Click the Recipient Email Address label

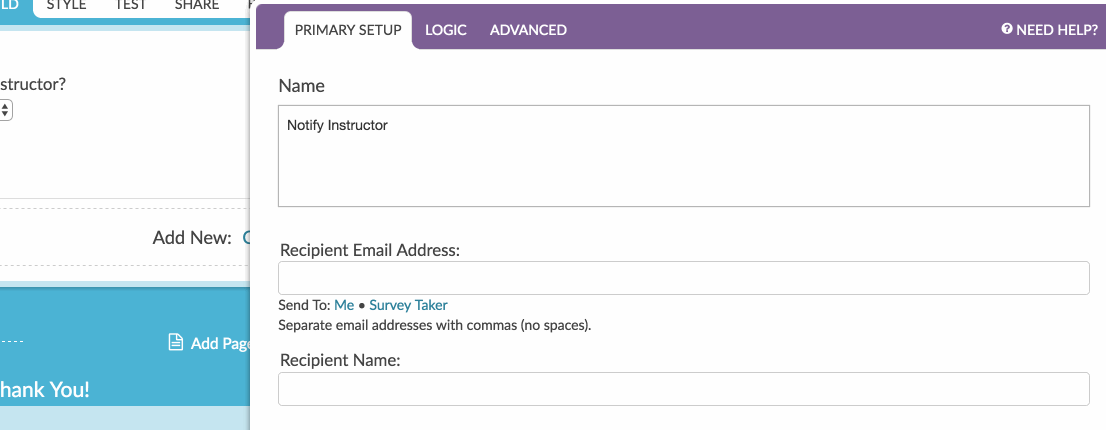click(370, 250)
